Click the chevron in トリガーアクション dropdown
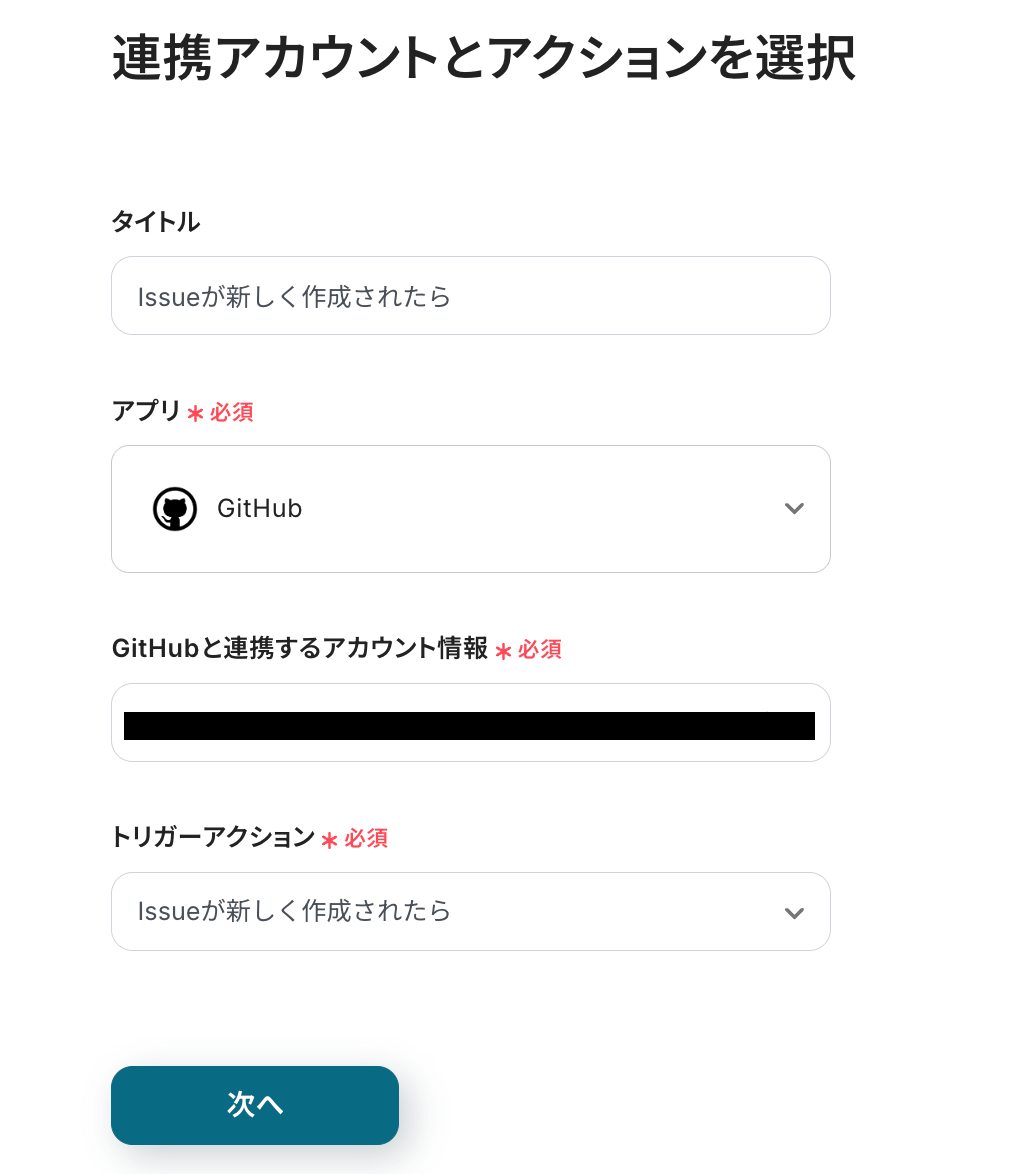Viewport: 1024px width, 1174px height. pyautogui.click(x=794, y=913)
